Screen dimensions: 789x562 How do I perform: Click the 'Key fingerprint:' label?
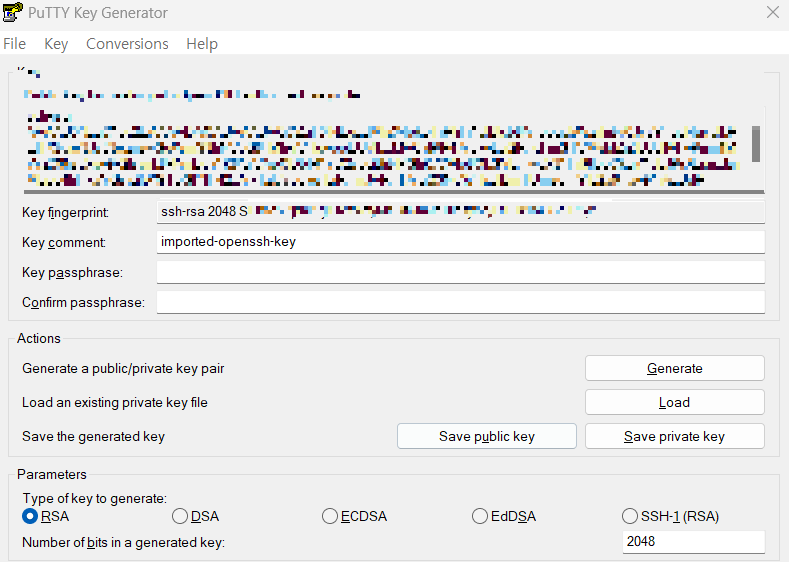(x=65, y=213)
